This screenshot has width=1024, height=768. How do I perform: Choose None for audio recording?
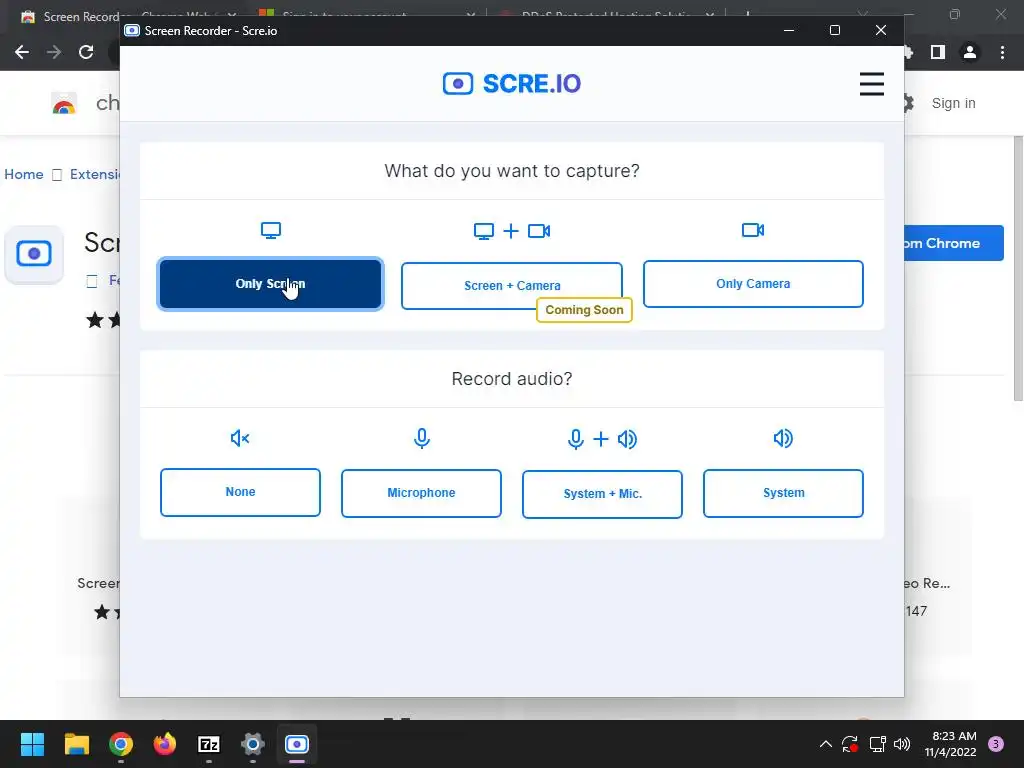point(240,492)
